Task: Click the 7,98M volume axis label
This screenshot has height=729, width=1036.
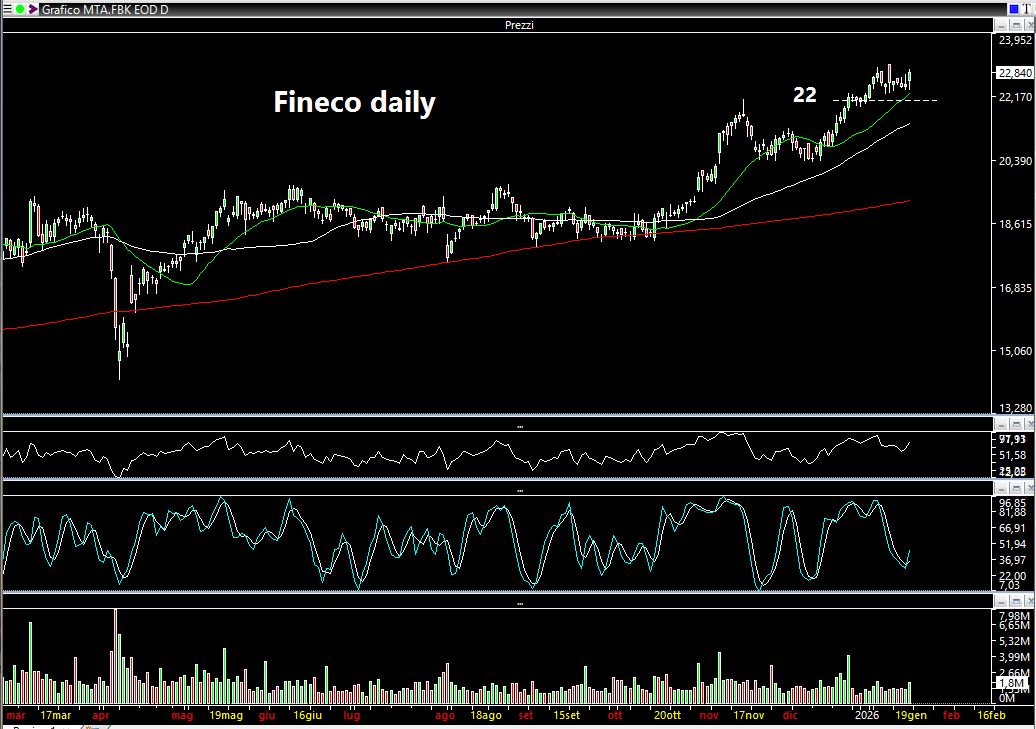Action: [1014, 616]
